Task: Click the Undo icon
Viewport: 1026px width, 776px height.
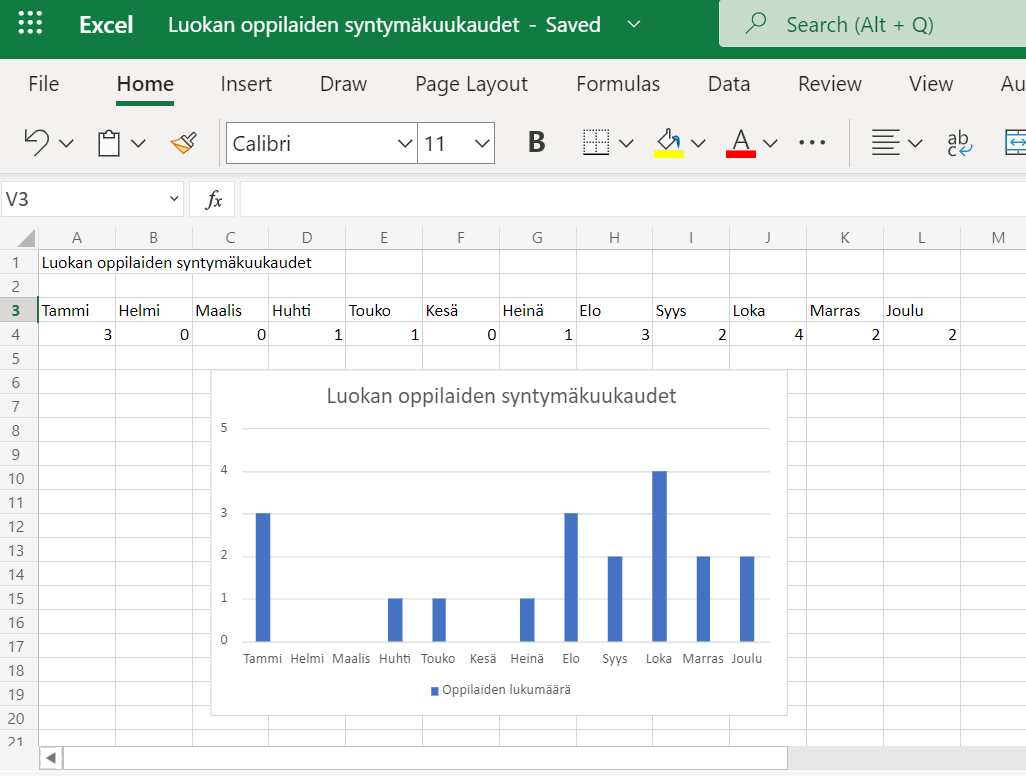Action: tap(37, 143)
